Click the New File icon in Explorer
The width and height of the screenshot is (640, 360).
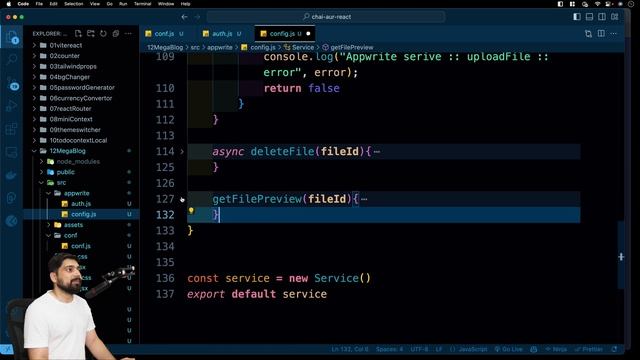click(78, 33)
